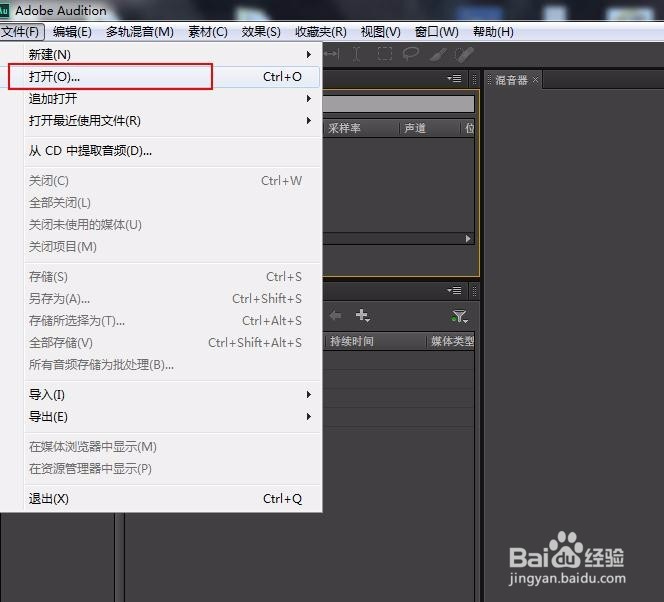Open the 编辑(E) menu
This screenshot has height=602, width=664.
(72, 32)
